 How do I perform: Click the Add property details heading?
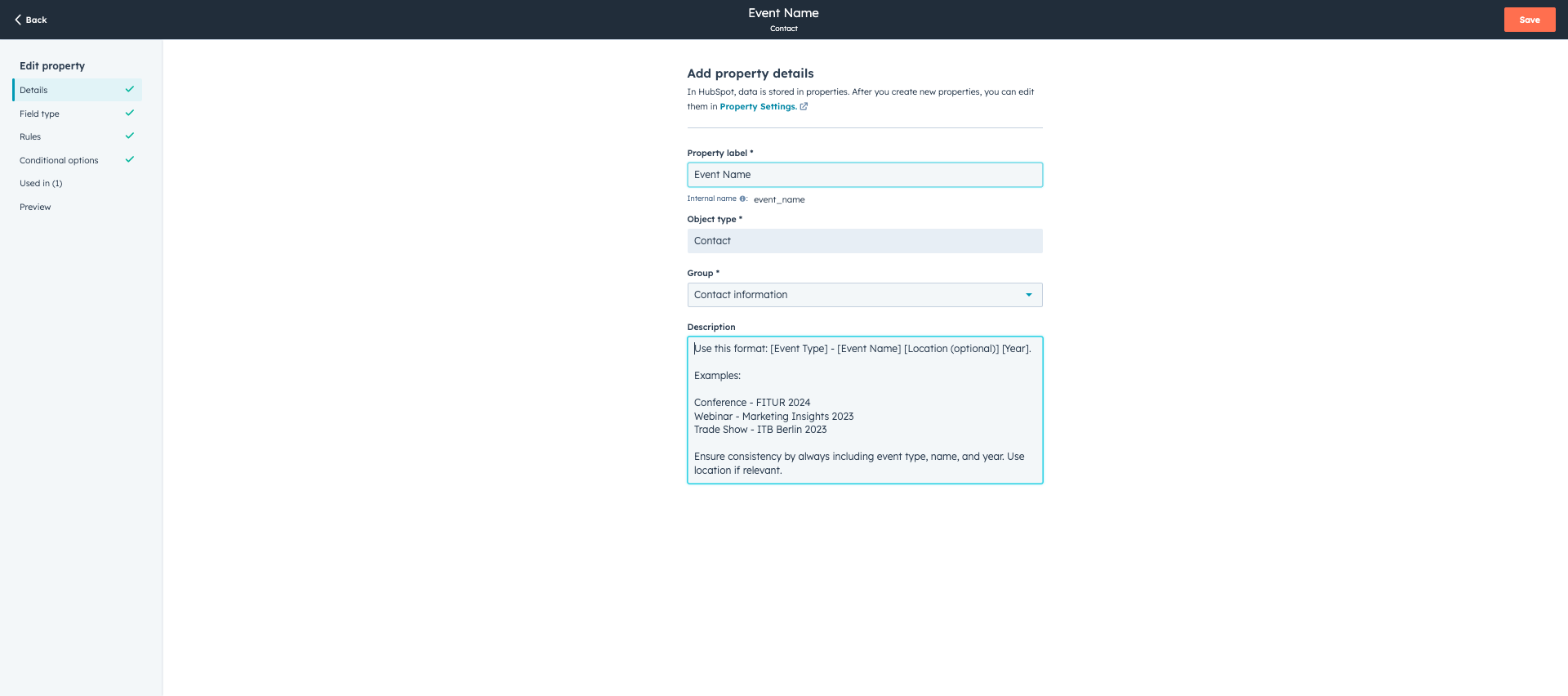pos(751,74)
